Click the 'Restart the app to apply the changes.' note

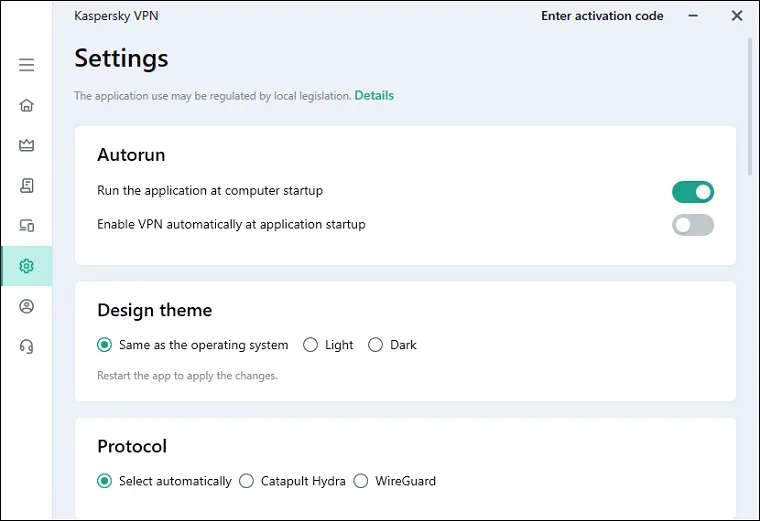(188, 376)
